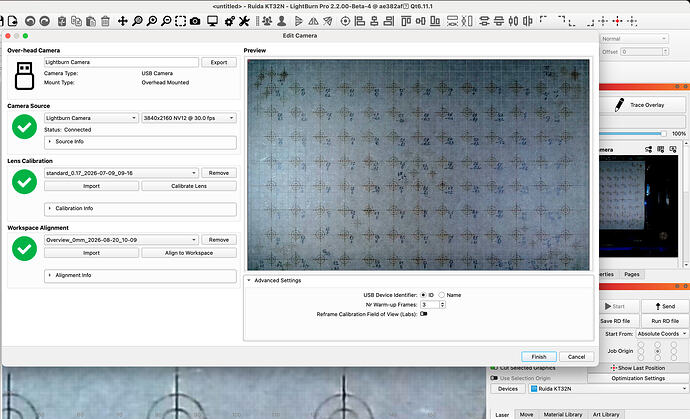Switch to the Laser tab

pos(502,415)
